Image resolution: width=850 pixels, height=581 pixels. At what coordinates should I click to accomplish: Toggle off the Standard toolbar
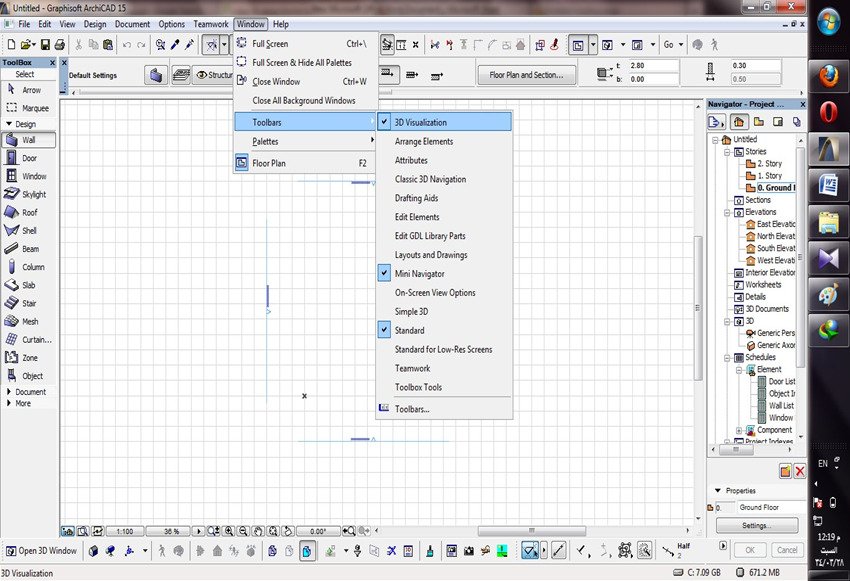point(409,330)
